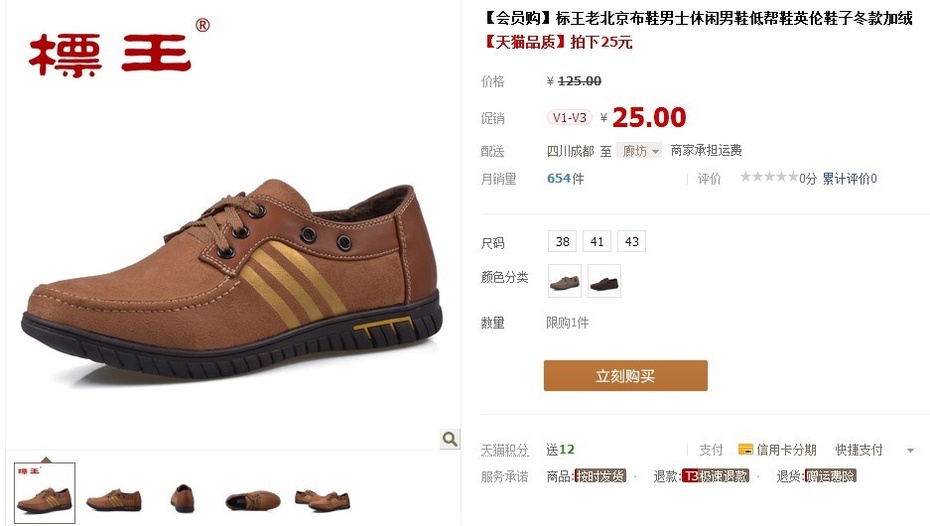Select shoe size 41
This screenshot has height=526, width=930.
(x=597, y=241)
